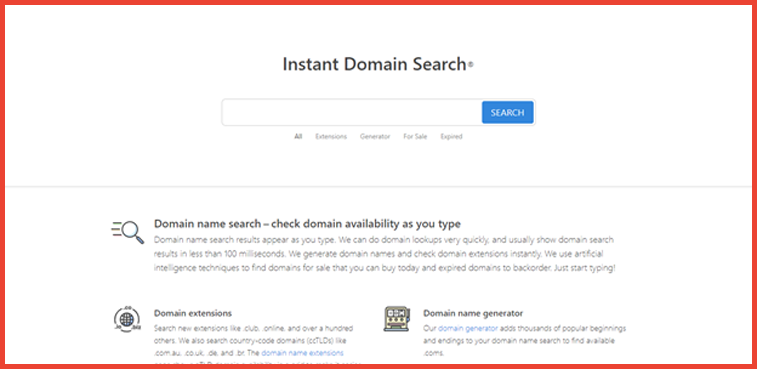The image size is (757, 369).
Task: Click the blue SEARCH button
Action: coord(507,113)
